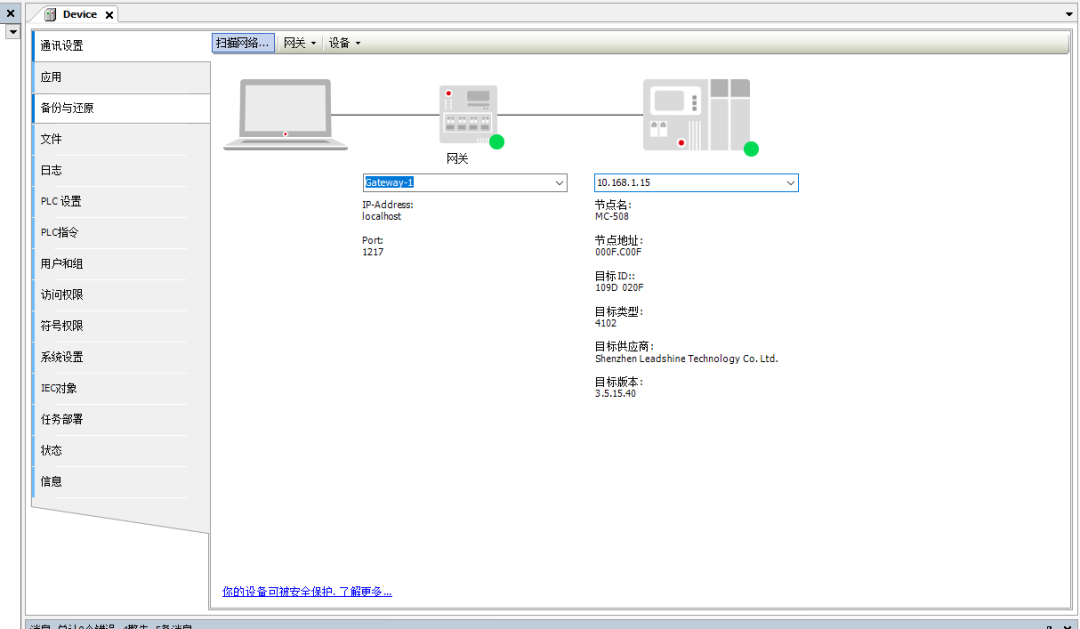This screenshot has height=629, width=1080.
Task: Click the Scan Network (扫描网络) button
Action: (x=243, y=43)
